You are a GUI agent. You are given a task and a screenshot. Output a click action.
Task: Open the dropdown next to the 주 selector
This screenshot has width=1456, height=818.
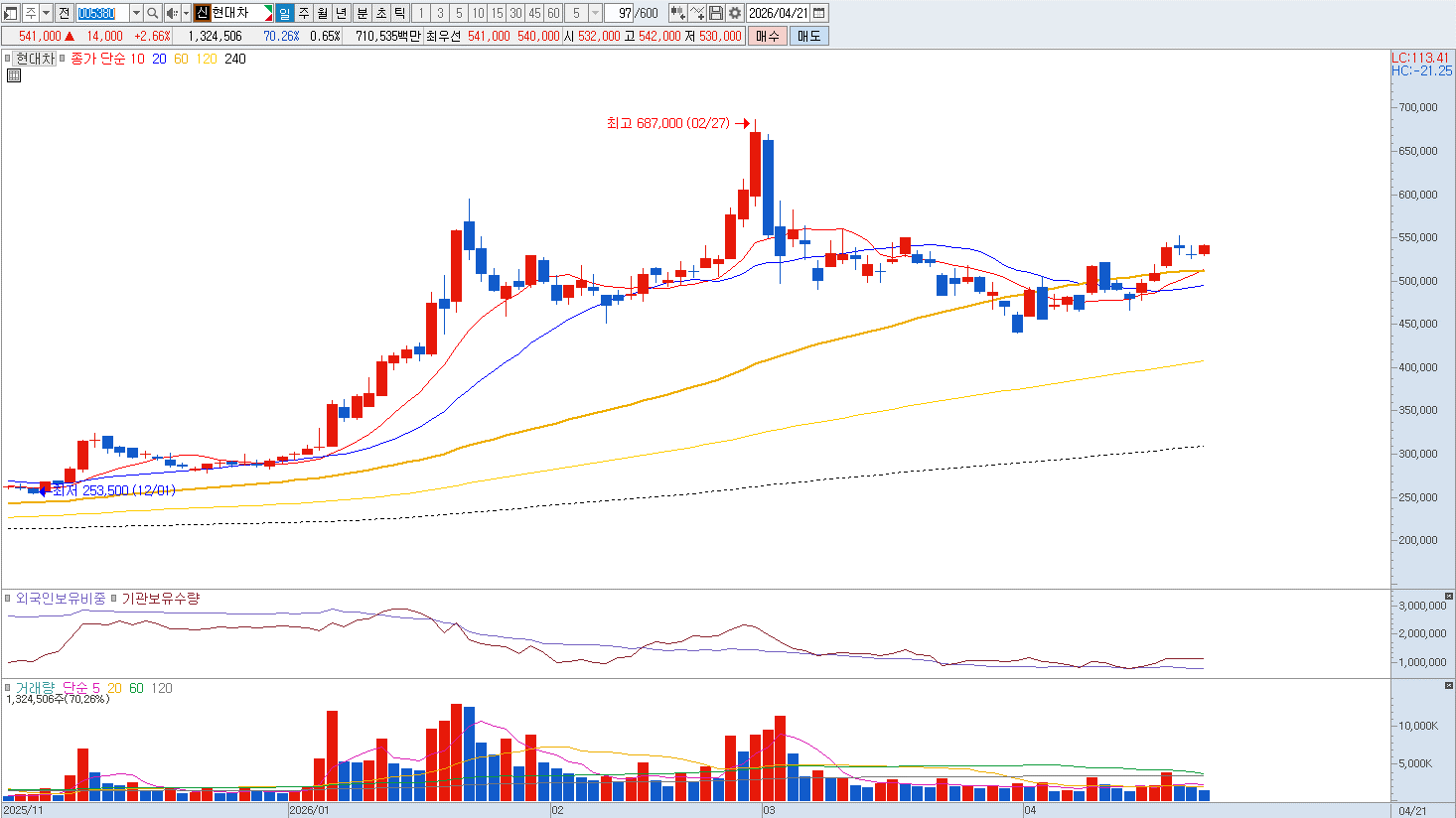click(x=47, y=13)
